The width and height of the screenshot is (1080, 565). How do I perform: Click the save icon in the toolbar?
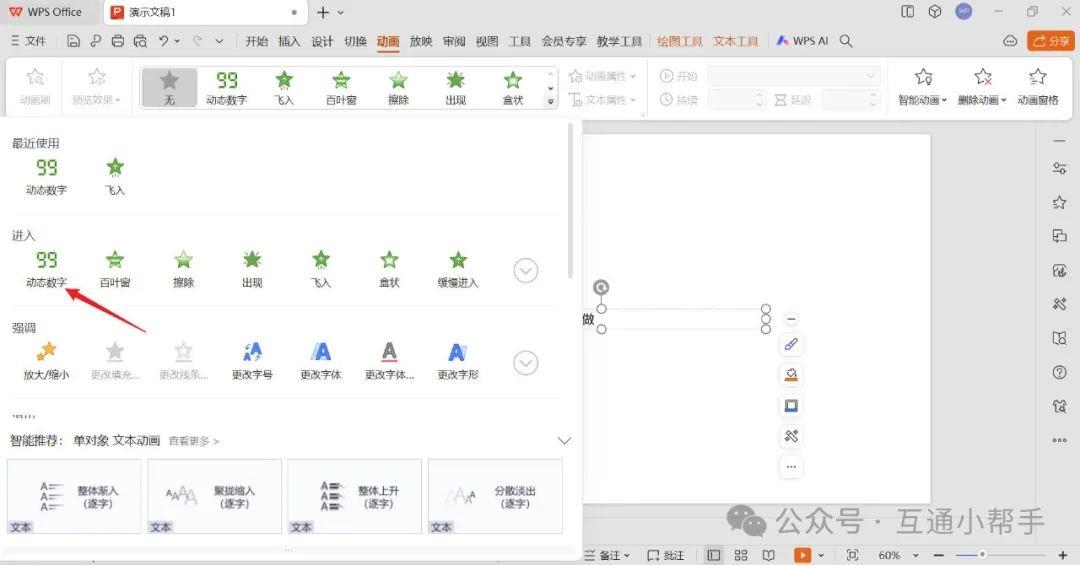pyautogui.click(x=73, y=41)
